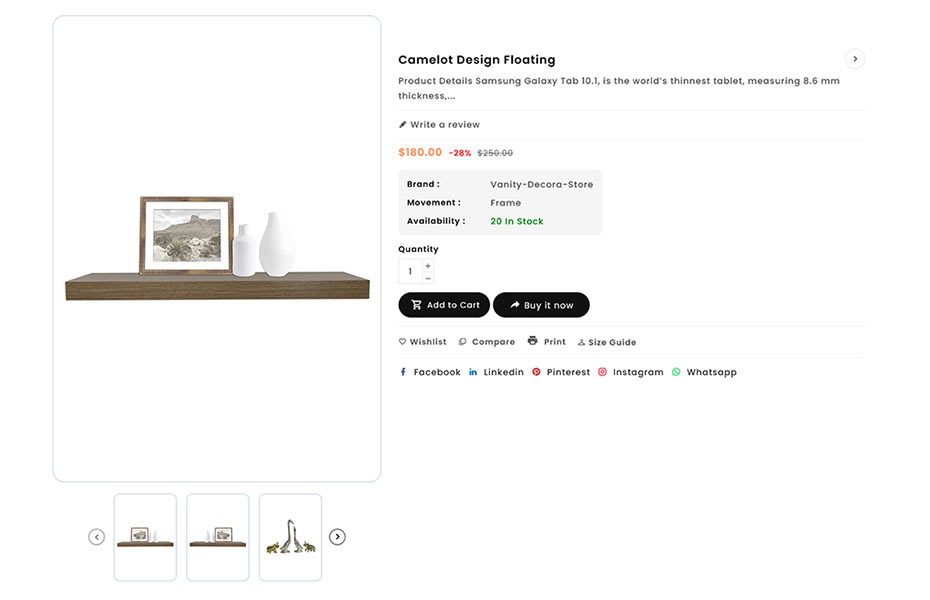Share on Facebook
This screenshot has height=600, width=930.
[x=430, y=372]
